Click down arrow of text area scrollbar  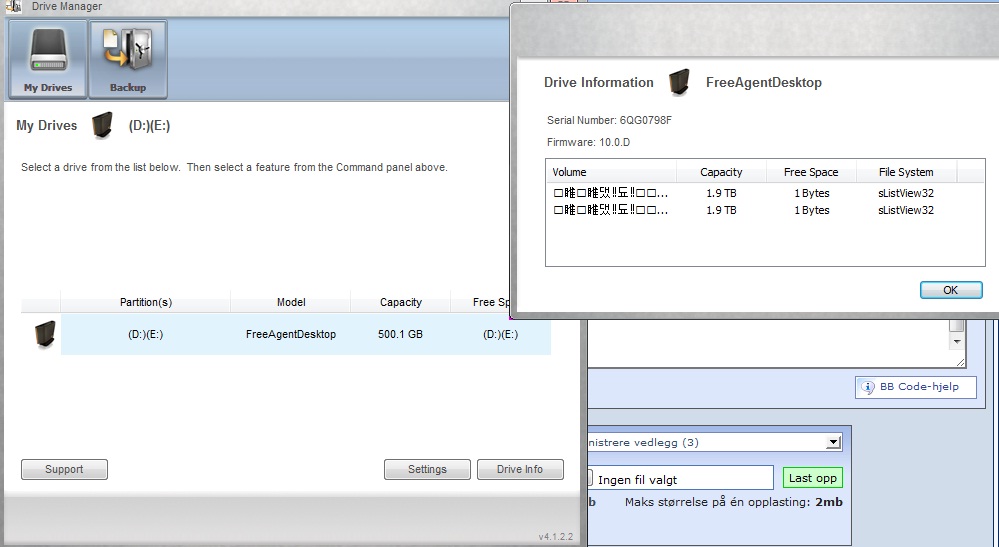point(956,342)
